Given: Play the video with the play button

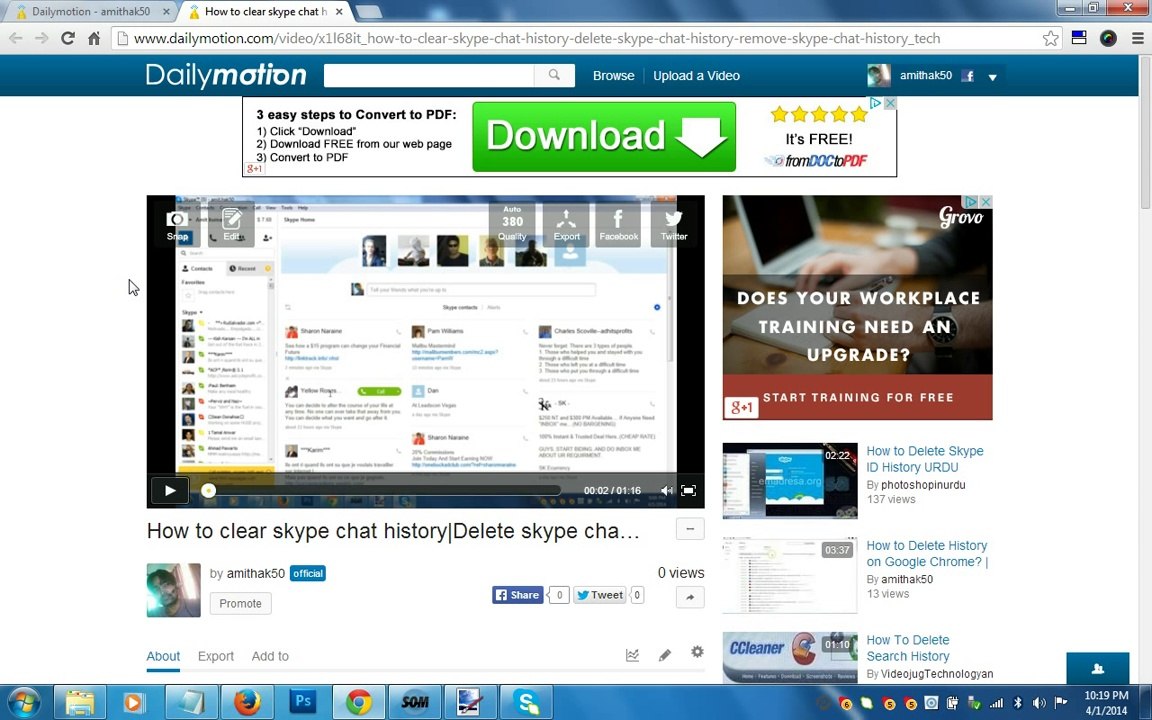Looking at the screenshot, I should click(x=170, y=490).
